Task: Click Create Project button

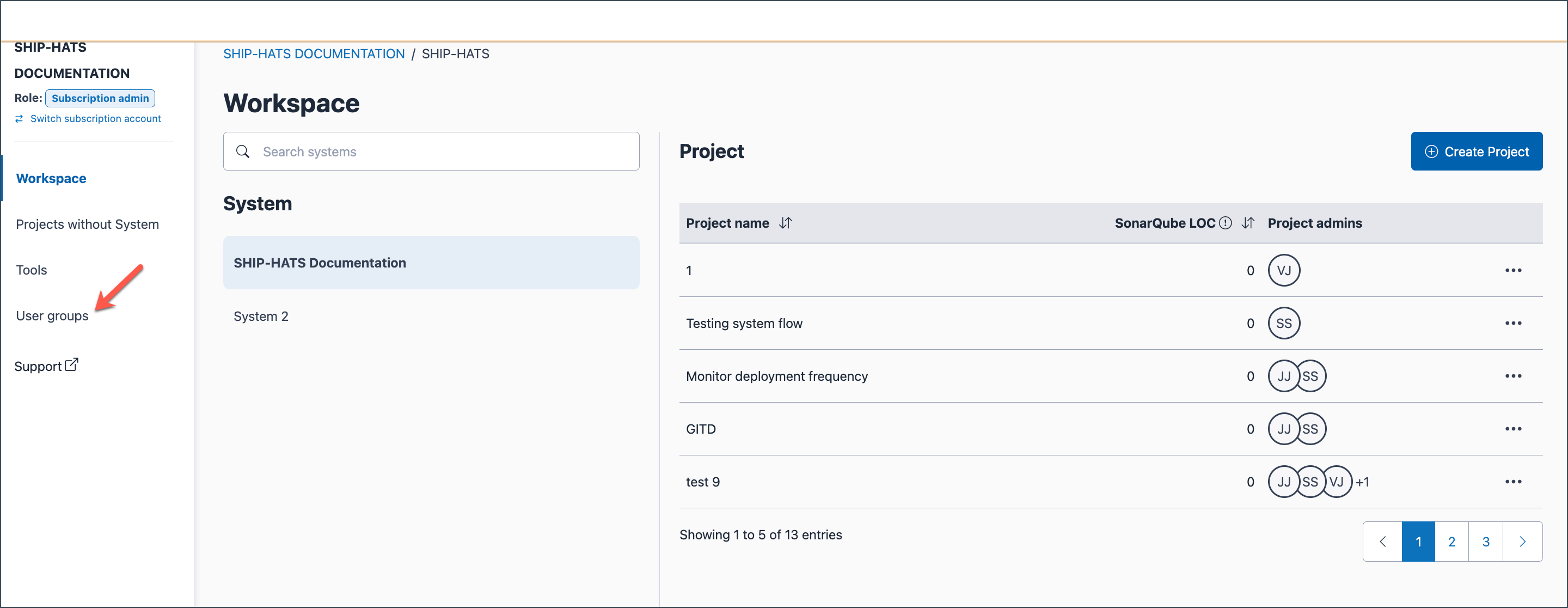Action: coord(1477,151)
